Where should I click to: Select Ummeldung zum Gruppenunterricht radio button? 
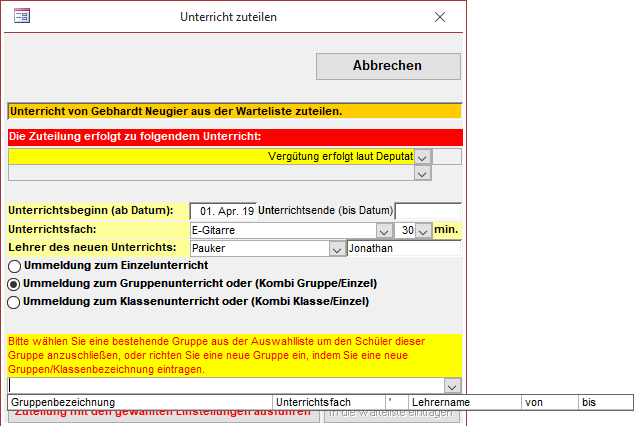point(14,284)
